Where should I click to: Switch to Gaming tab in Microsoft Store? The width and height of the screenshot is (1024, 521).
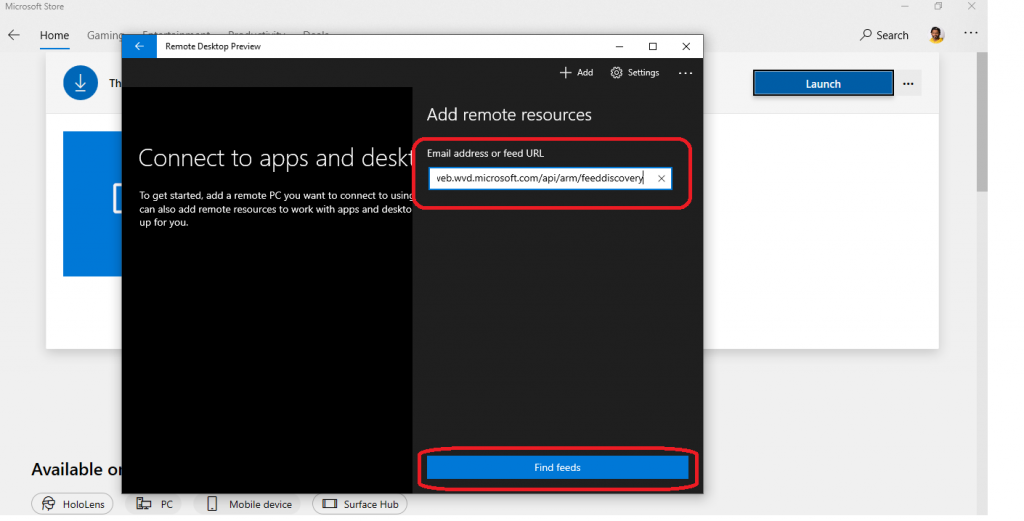pyautogui.click(x=104, y=35)
